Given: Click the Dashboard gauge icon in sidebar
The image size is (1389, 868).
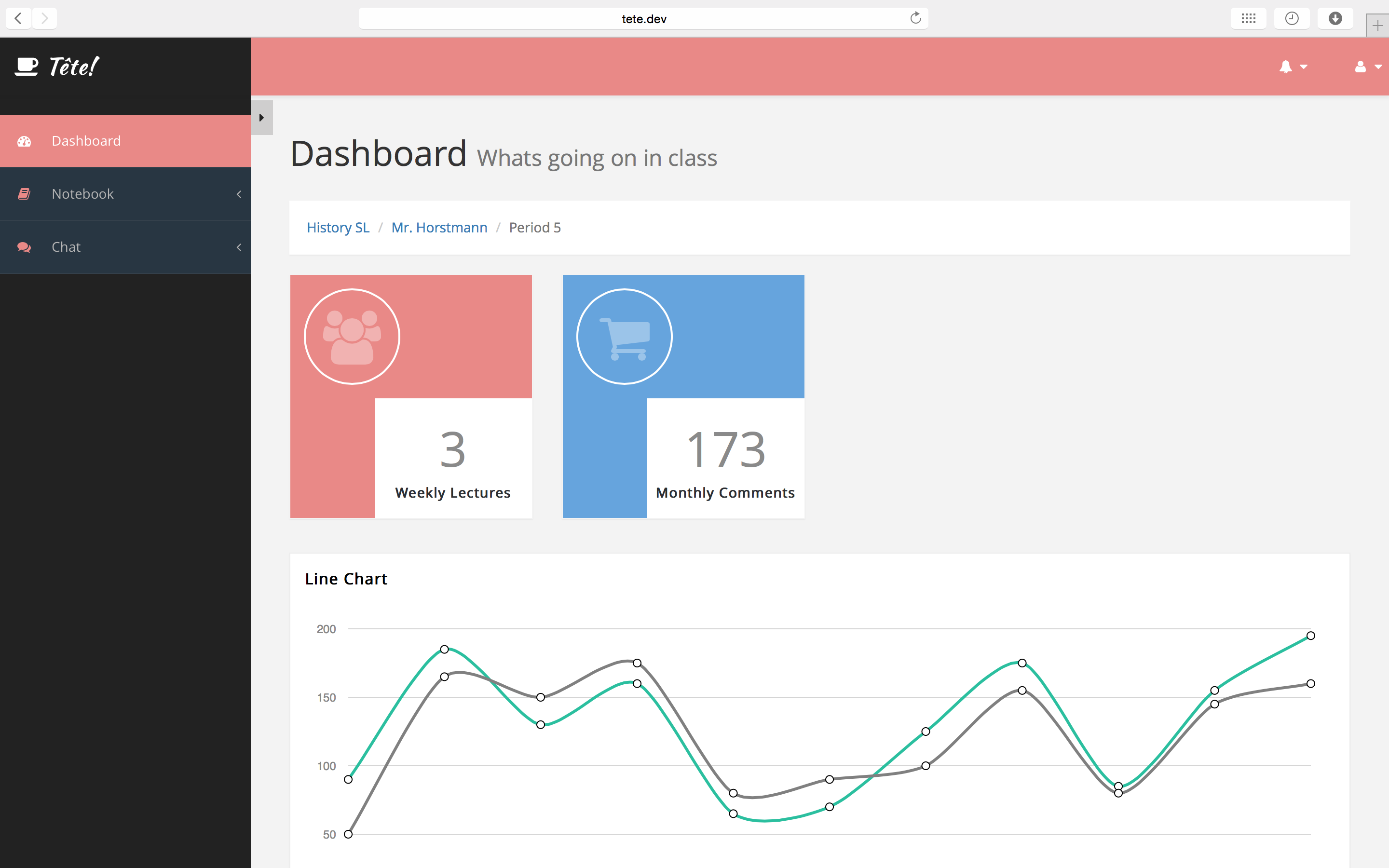Looking at the screenshot, I should point(24,141).
